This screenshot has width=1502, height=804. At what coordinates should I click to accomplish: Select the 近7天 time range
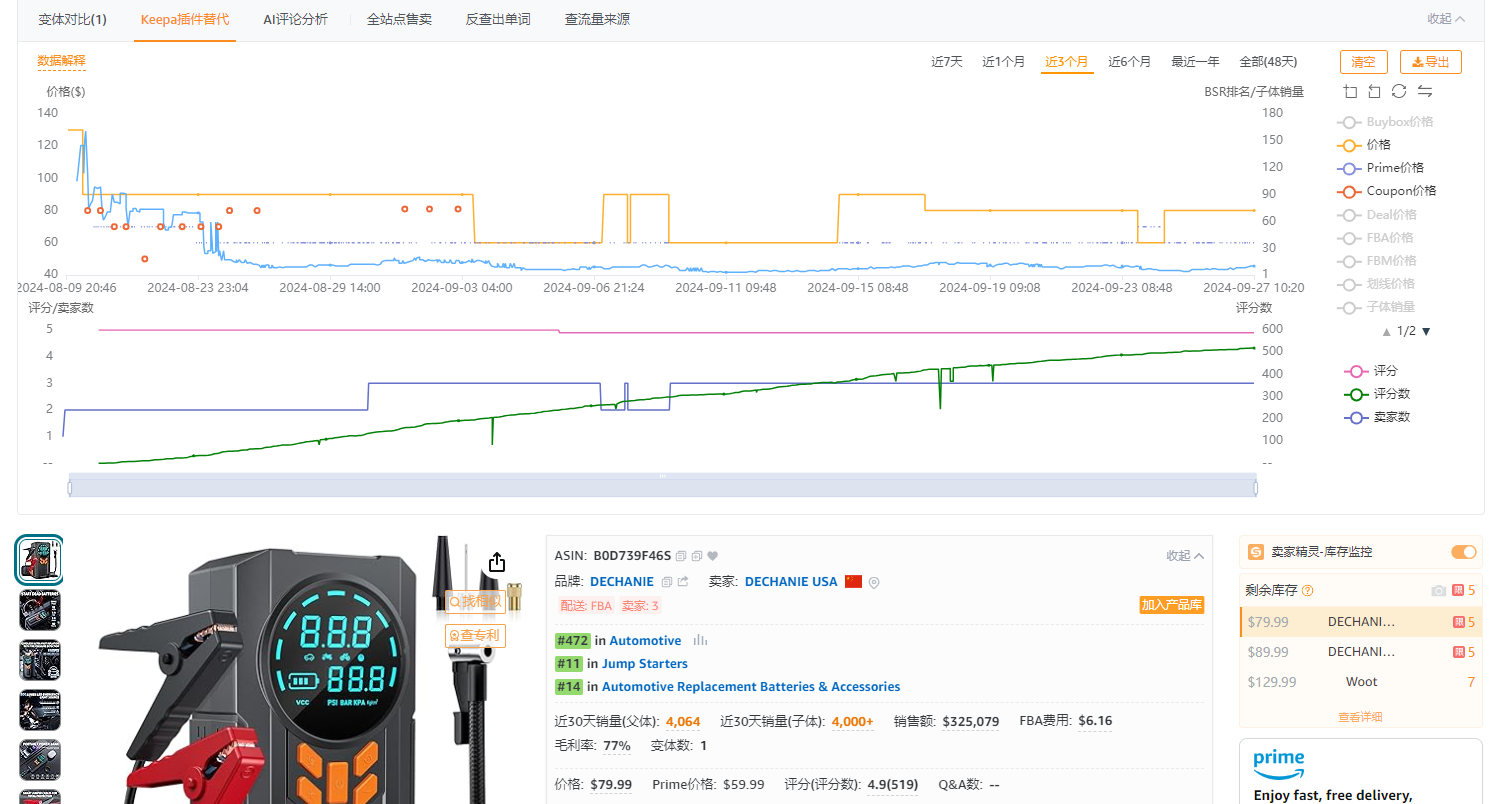pyautogui.click(x=947, y=62)
